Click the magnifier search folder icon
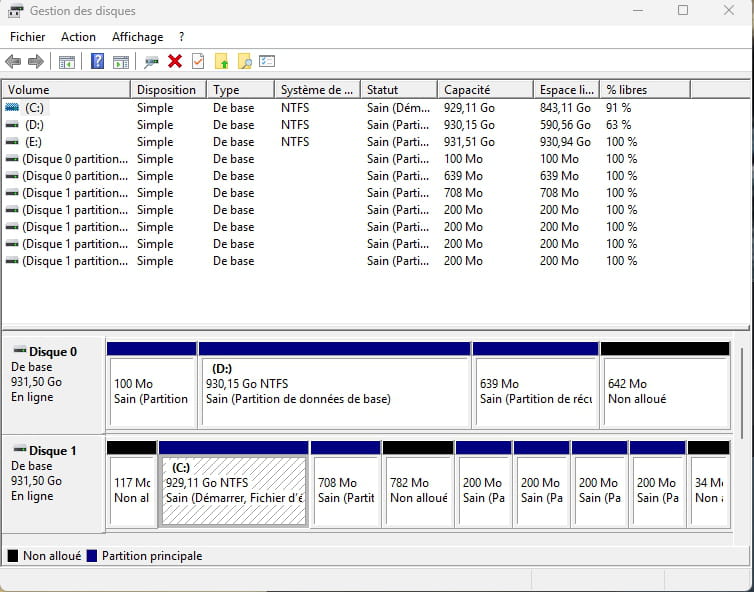Image resolution: width=754 pixels, height=592 pixels. click(x=244, y=62)
